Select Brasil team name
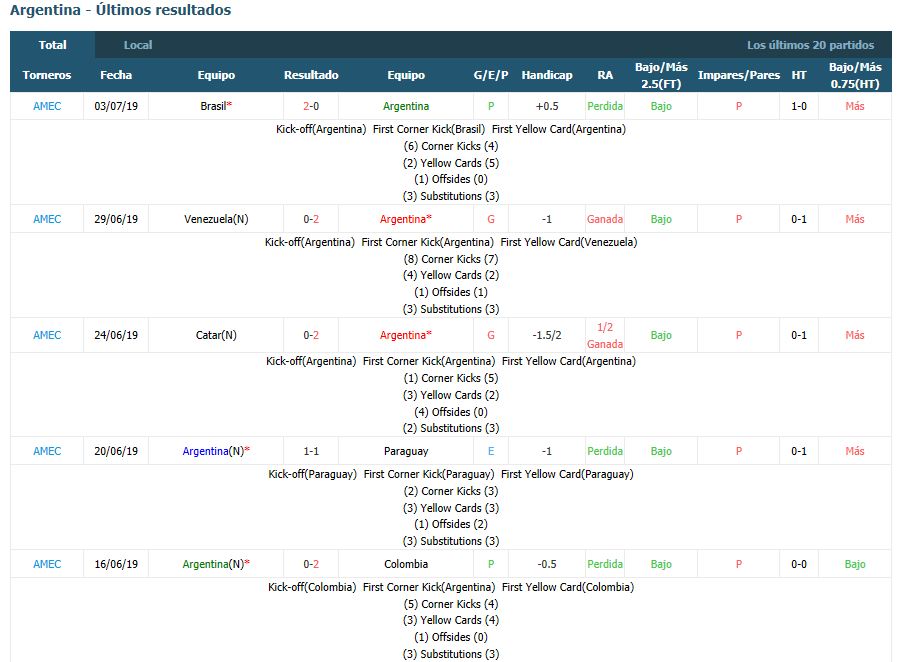The height and width of the screenshot is (662, 898). [216, 106]
